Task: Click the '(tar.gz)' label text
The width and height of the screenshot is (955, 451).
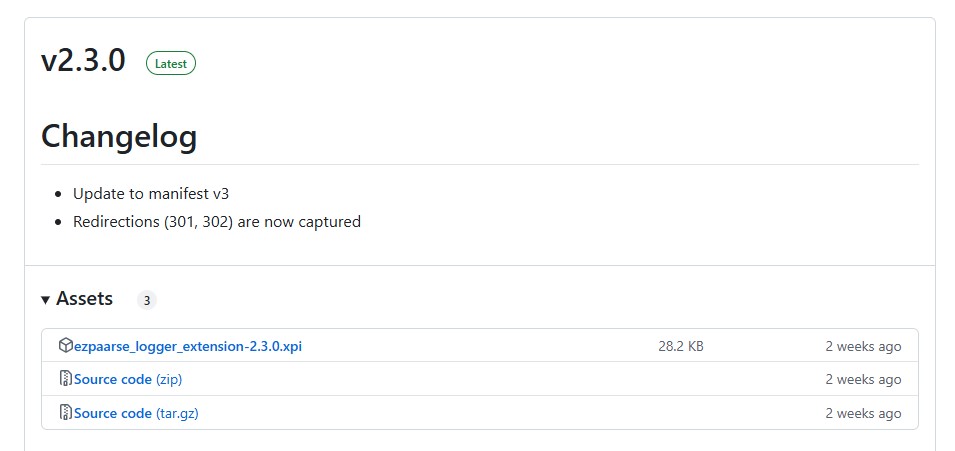Action: pos(177,413)
